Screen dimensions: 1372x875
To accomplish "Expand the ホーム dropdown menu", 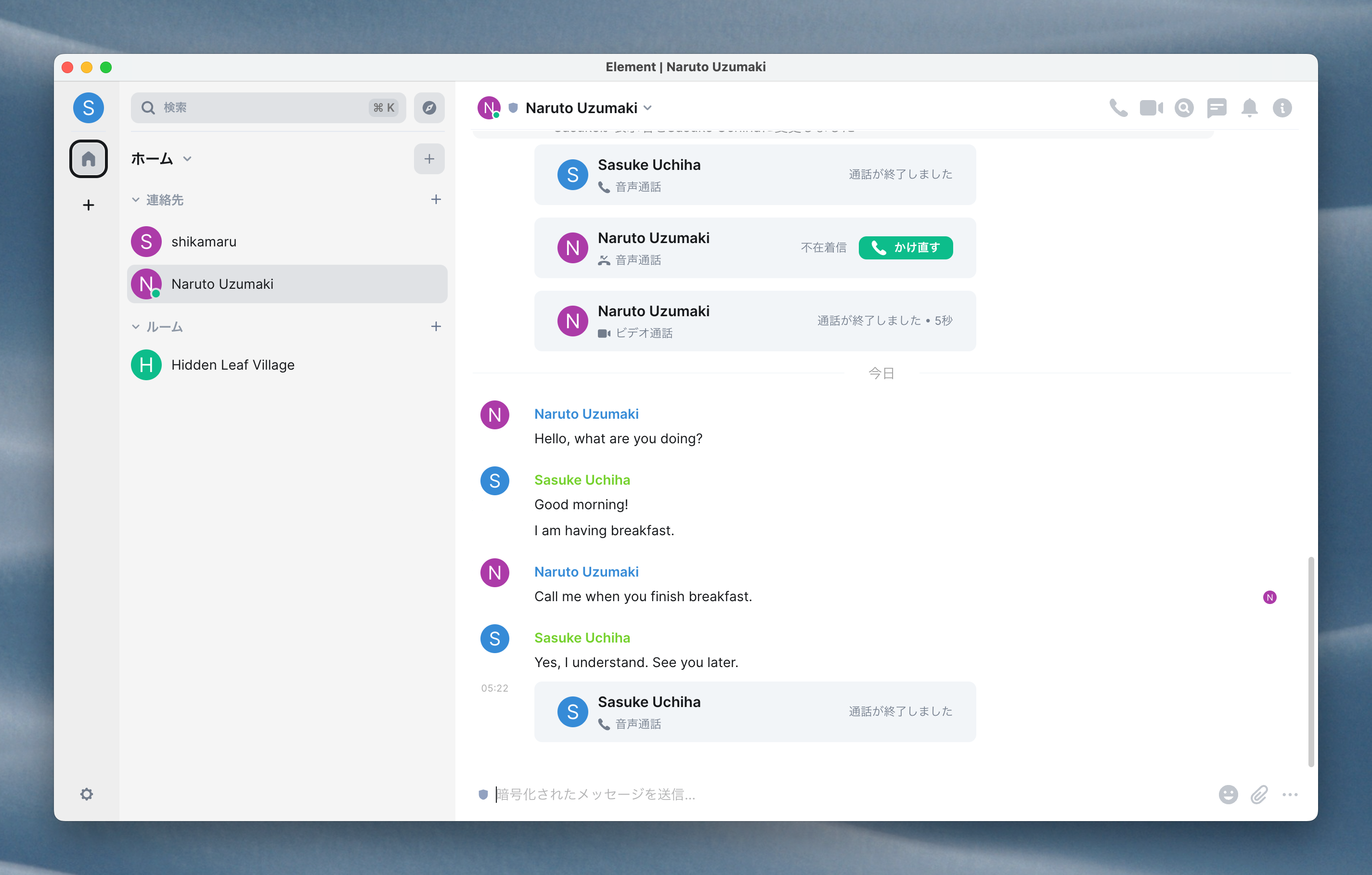I will 187,159.
